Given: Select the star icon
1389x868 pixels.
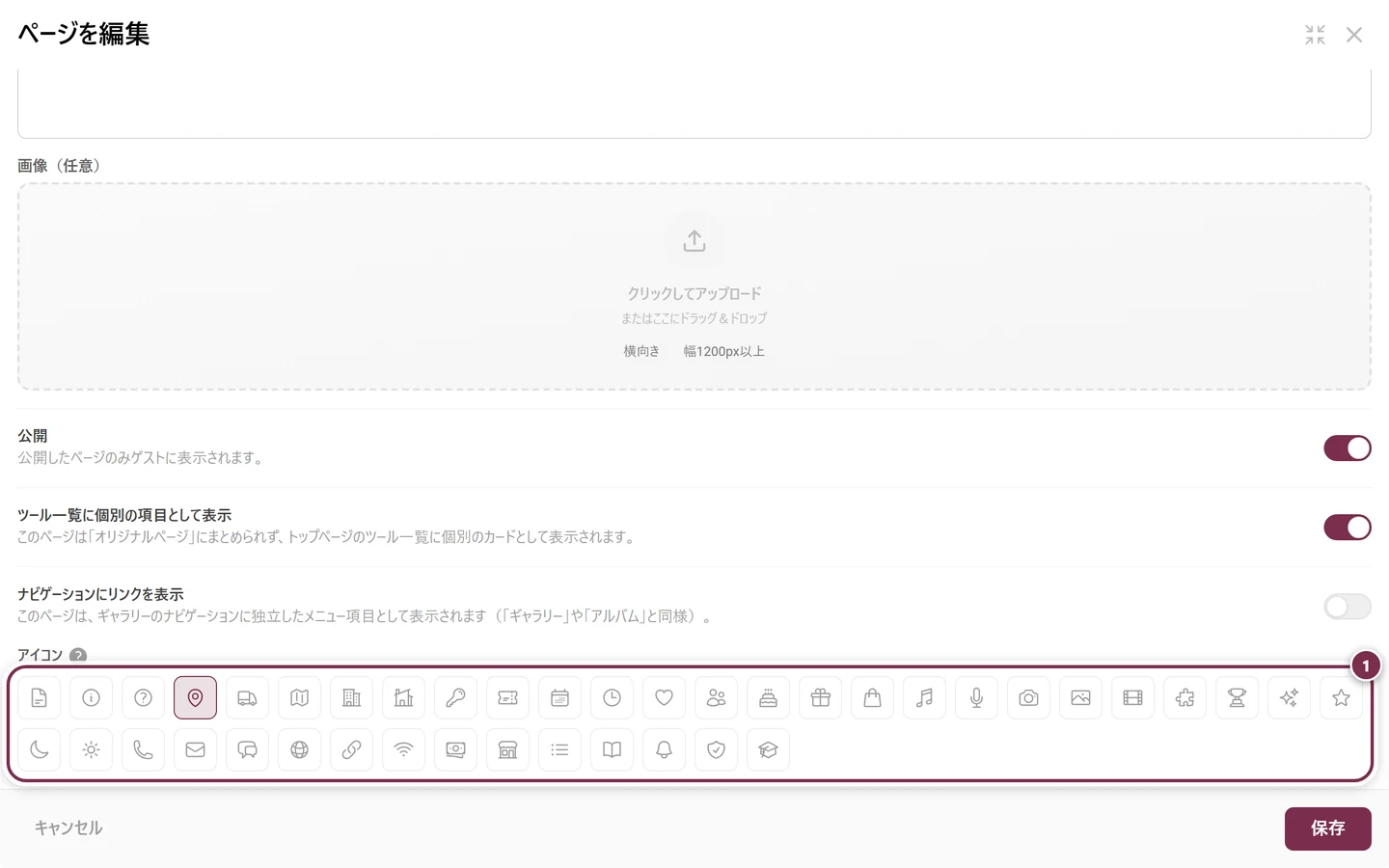Looking at the screenshot, I should (1341, 697).
